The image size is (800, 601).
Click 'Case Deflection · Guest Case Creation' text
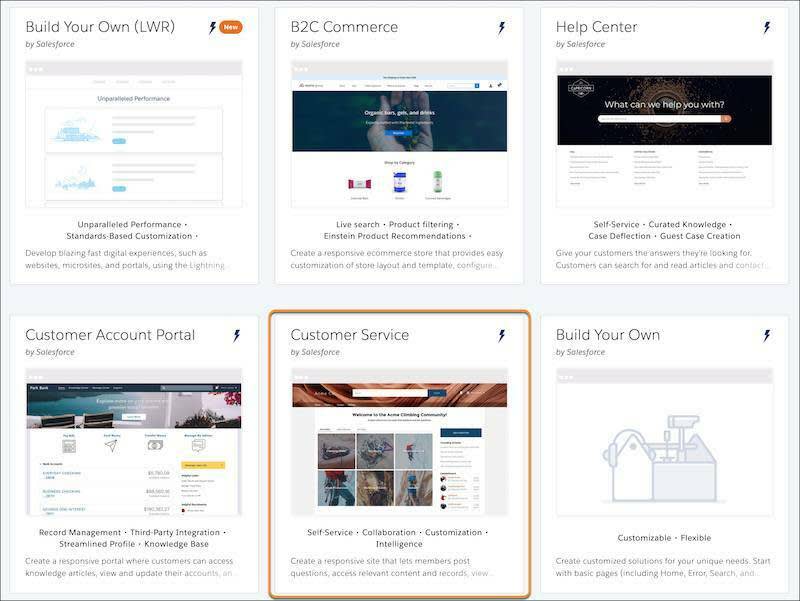click(664, 236)
